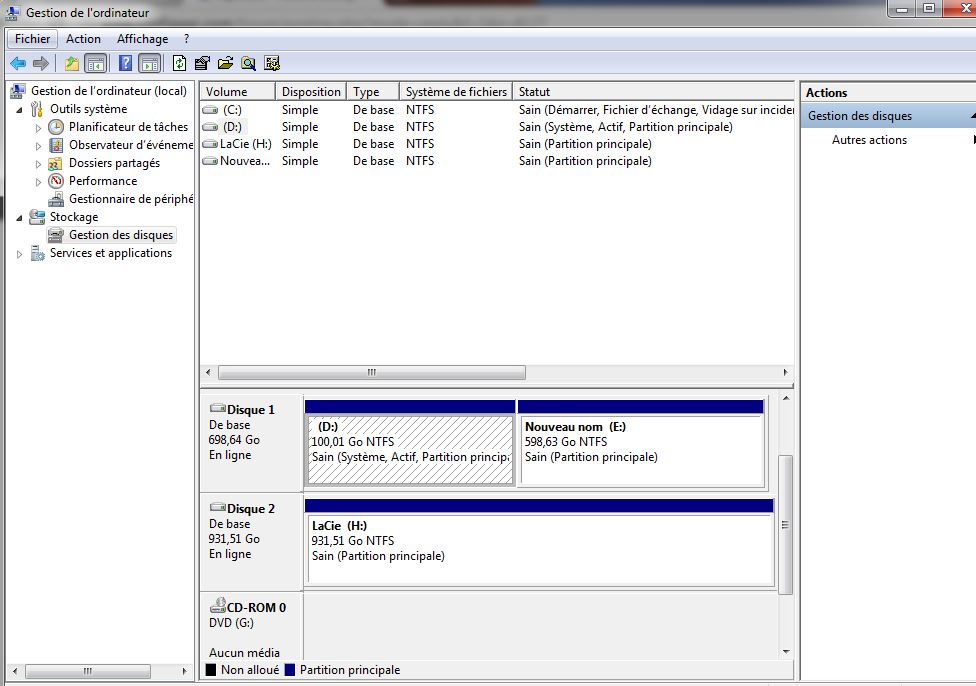Screen dimensions: 976x686
Task: Click the Properties icon in toolbar
Action: (x=203, y=64)
